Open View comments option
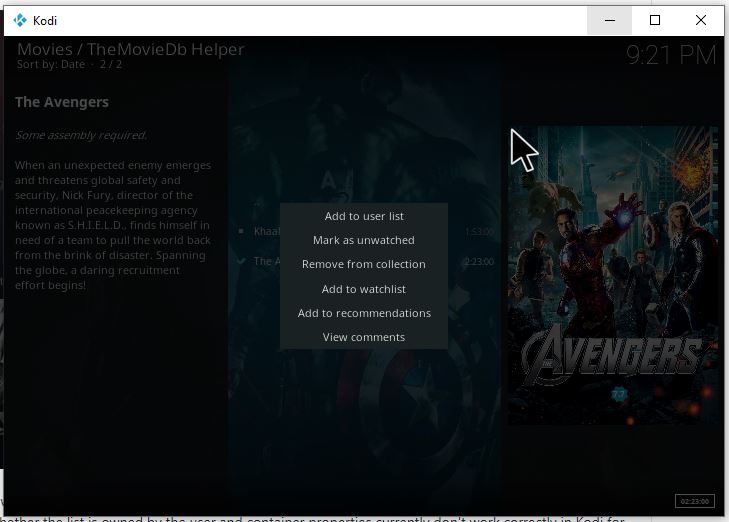 [x=364, y=337]
